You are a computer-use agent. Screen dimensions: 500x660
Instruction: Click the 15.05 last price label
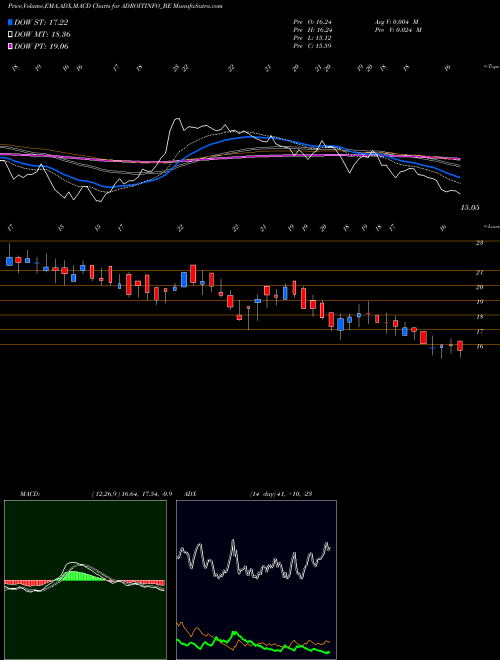point(470,208)
